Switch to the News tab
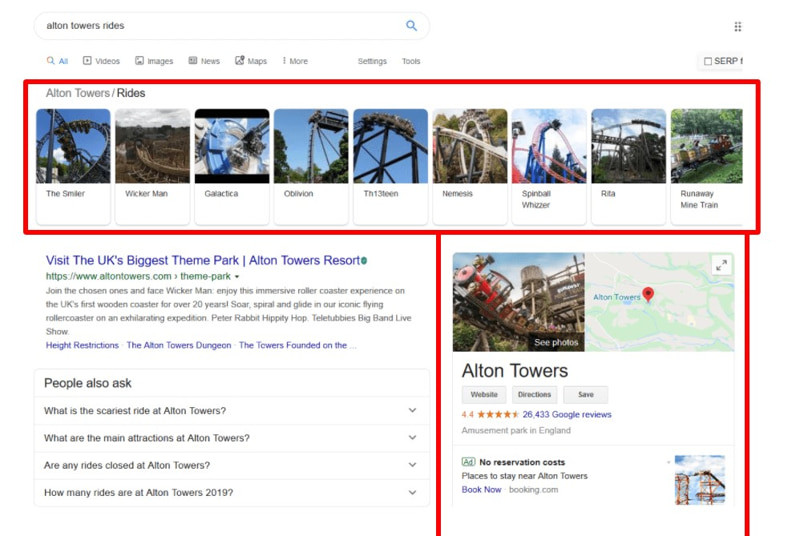 [204, 61]
